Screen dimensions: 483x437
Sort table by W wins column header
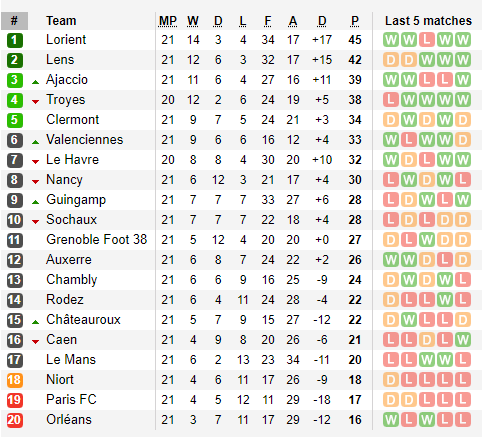click(x=193, y=21)
